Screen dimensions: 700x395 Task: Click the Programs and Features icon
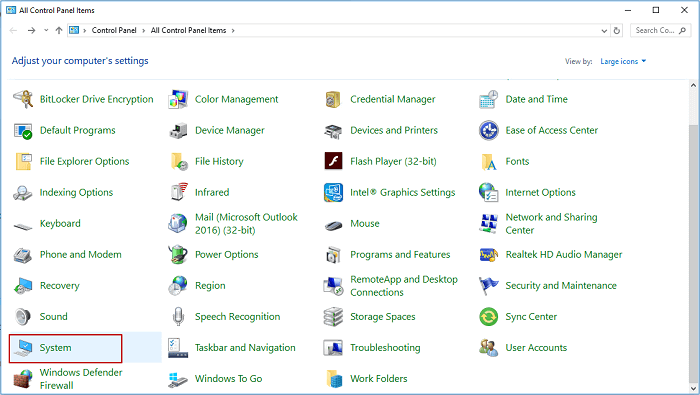[333, 254]
